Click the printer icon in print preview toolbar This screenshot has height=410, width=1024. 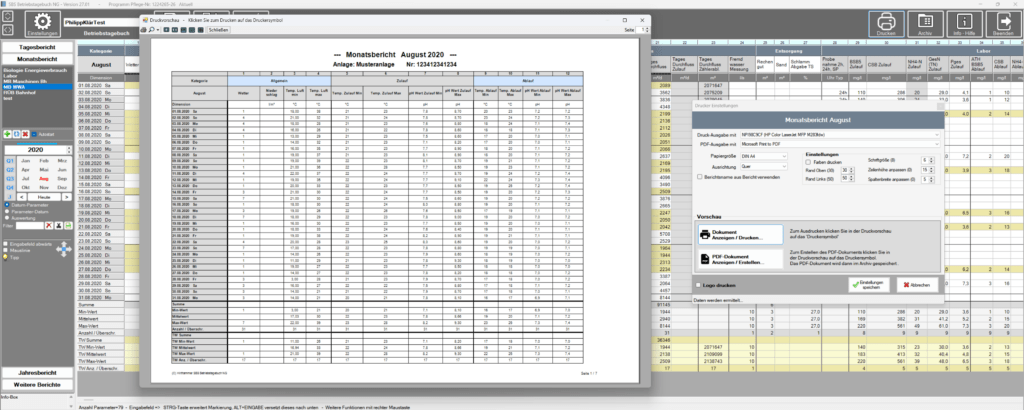(x=144, y=30)
